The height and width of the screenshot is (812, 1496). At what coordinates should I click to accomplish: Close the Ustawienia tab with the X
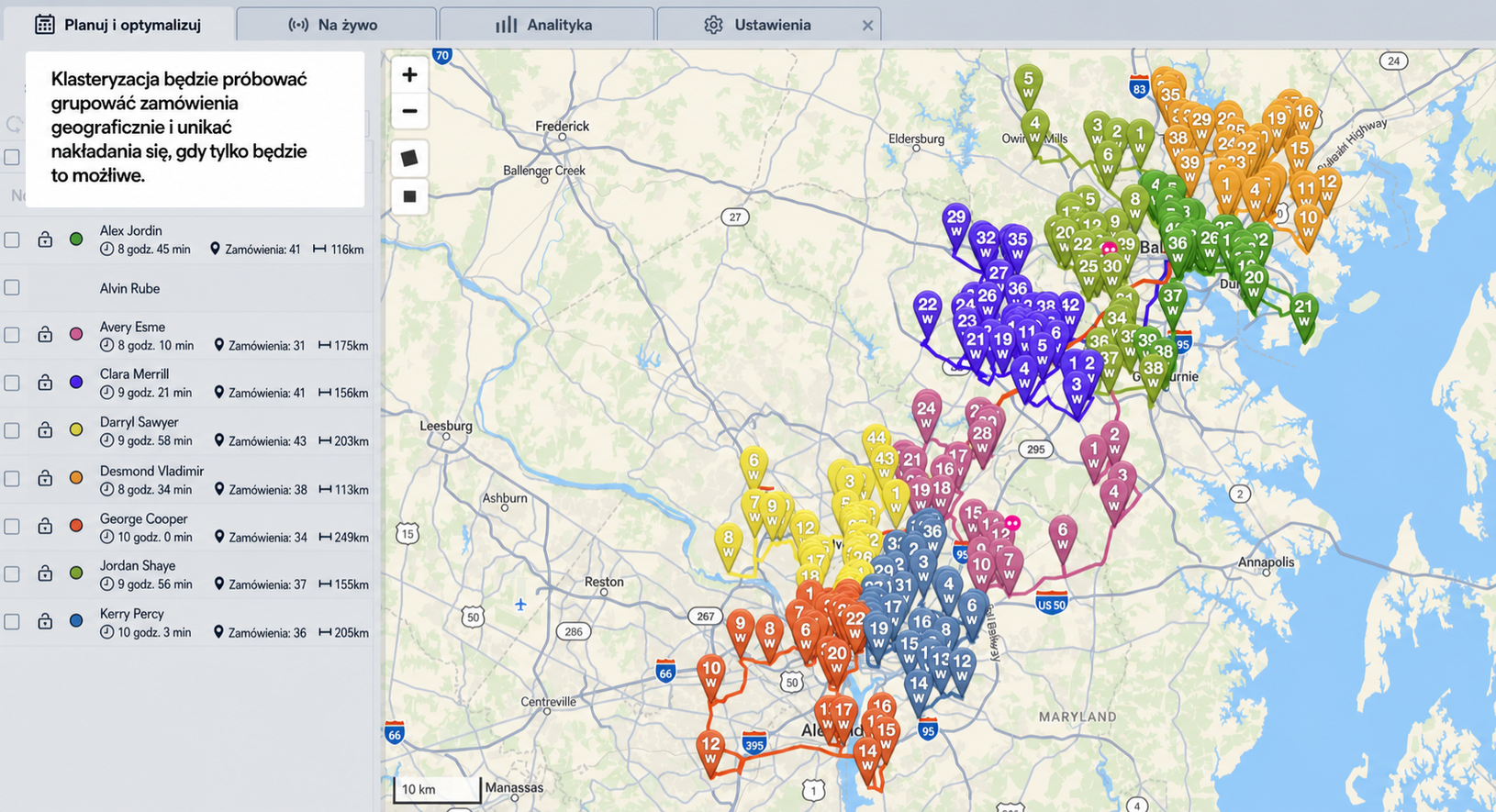[867, 26]
